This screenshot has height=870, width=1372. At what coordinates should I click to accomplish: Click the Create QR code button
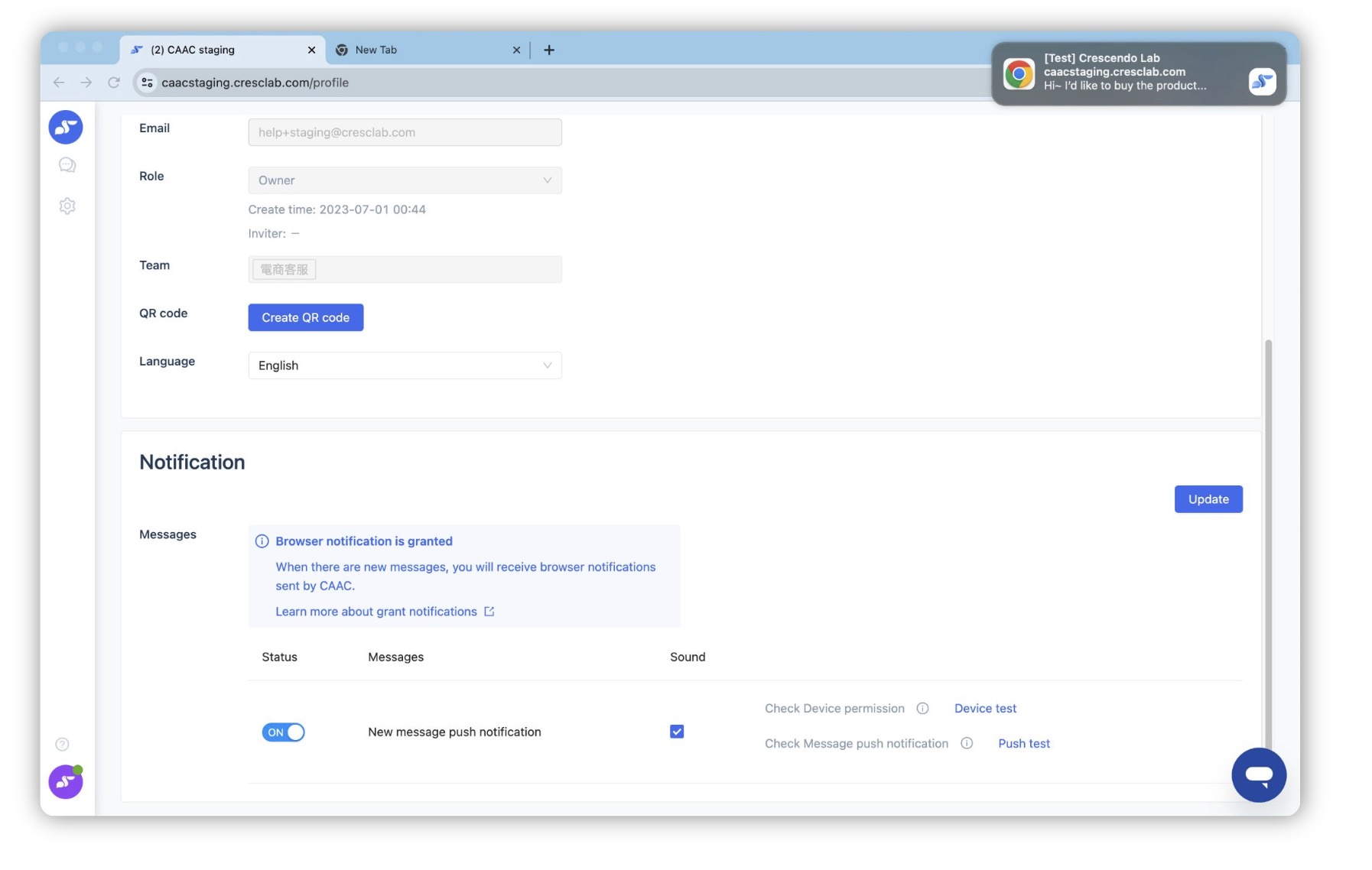click(x=305, y=318)
